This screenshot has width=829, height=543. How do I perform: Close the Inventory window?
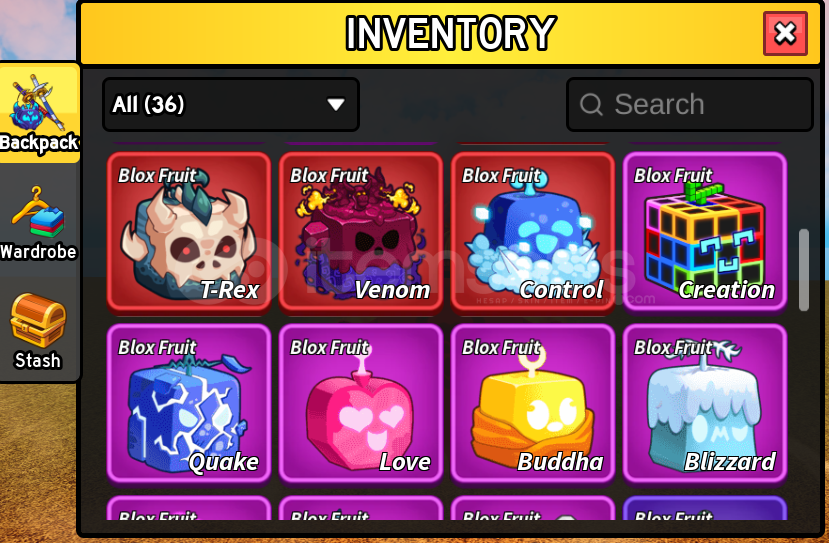point(785,33)
